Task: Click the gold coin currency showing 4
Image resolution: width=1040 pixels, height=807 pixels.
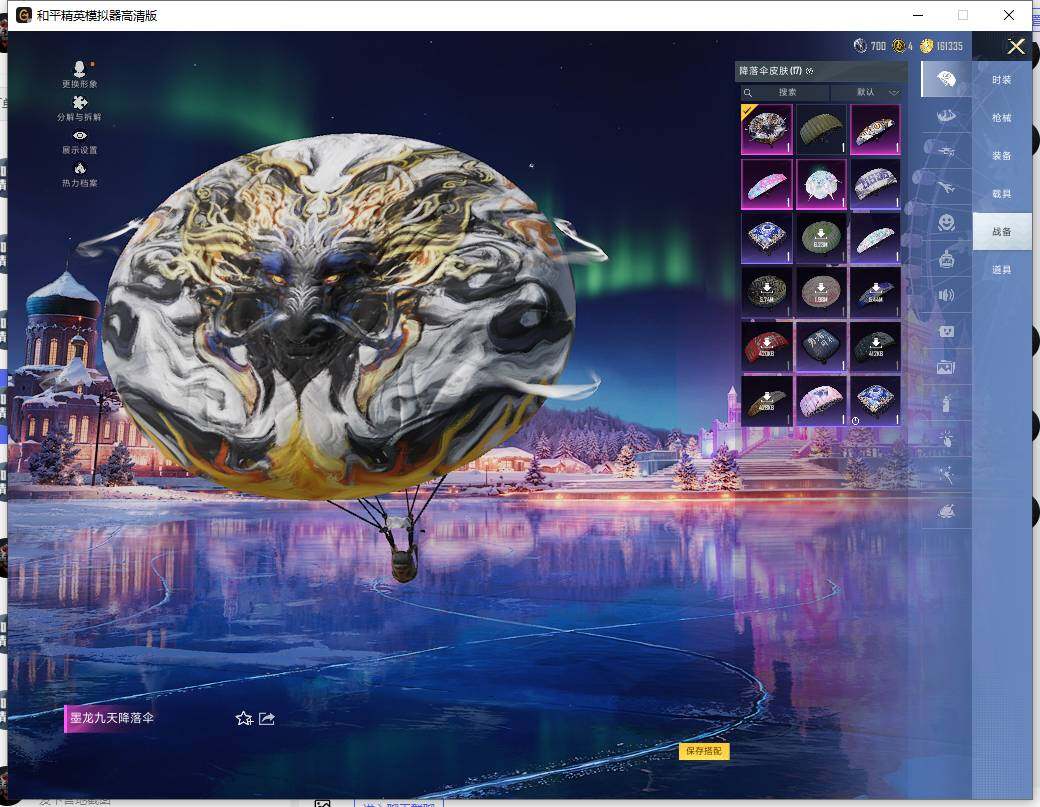Action: pos(899,45)
